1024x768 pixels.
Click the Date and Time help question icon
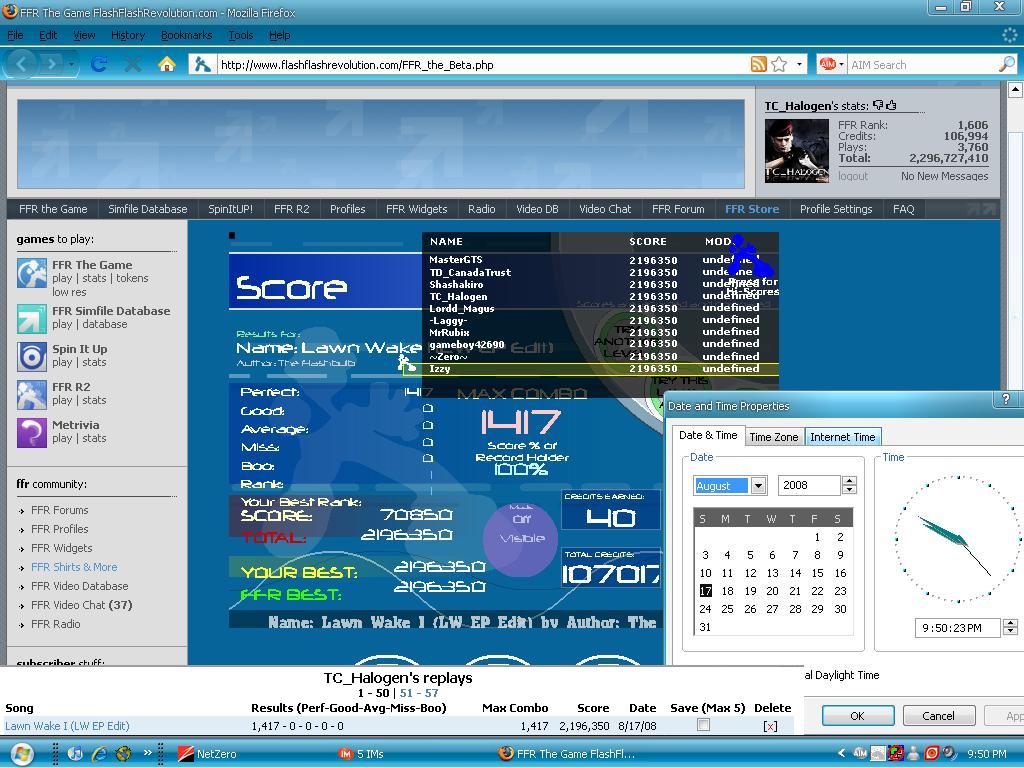tap(1006, 398)
